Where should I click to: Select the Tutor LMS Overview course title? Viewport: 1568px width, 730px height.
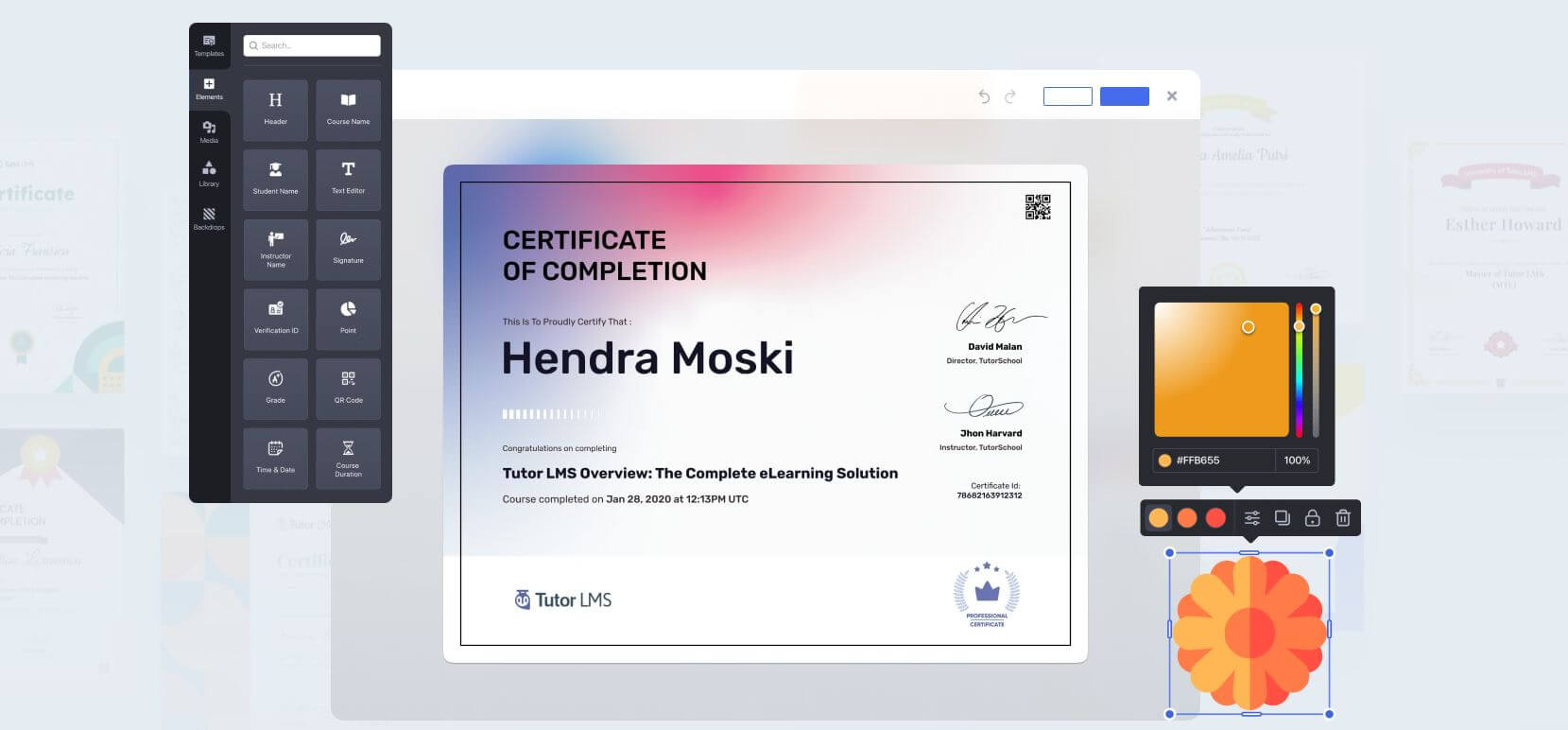pyautogui.click(x=700, y=474)
